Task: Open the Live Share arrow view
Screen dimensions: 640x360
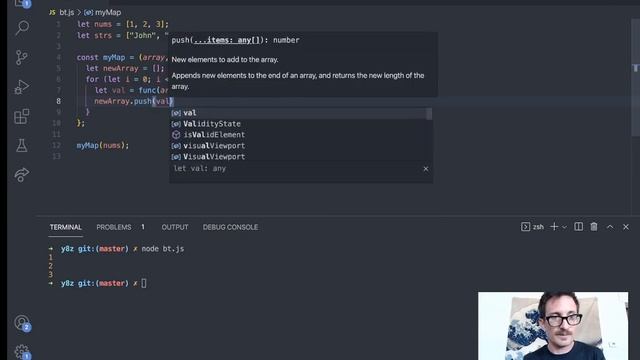Action: (22, 175)
